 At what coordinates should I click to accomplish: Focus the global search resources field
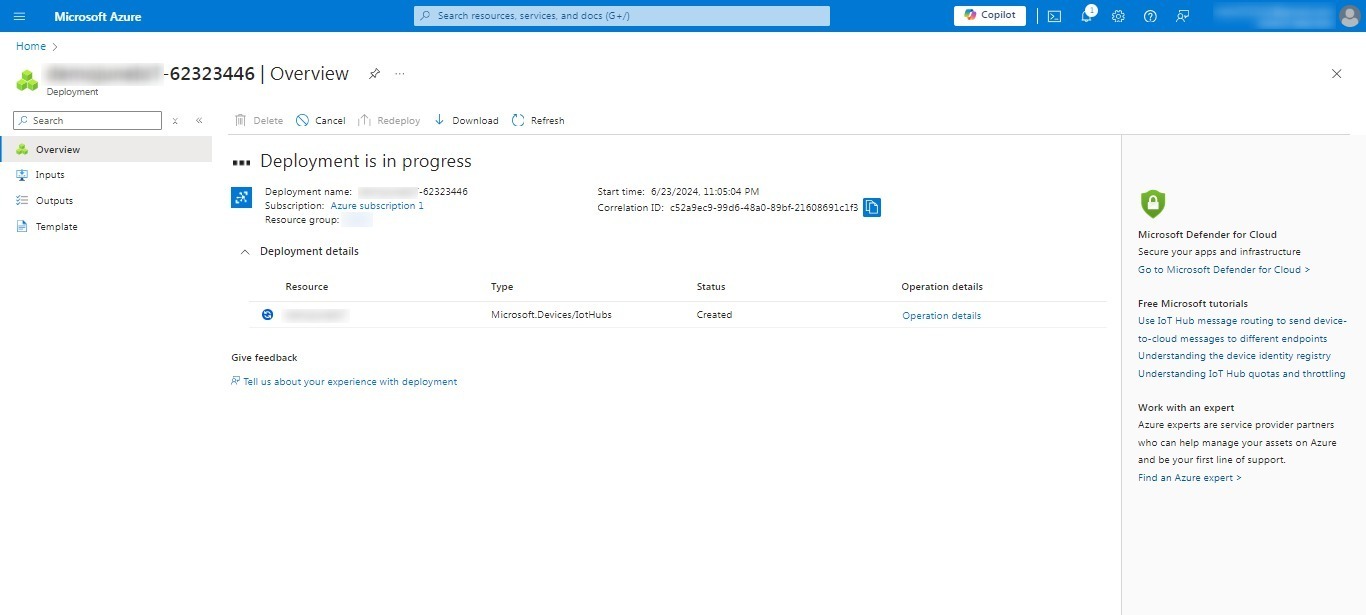[x=622, y=16]
